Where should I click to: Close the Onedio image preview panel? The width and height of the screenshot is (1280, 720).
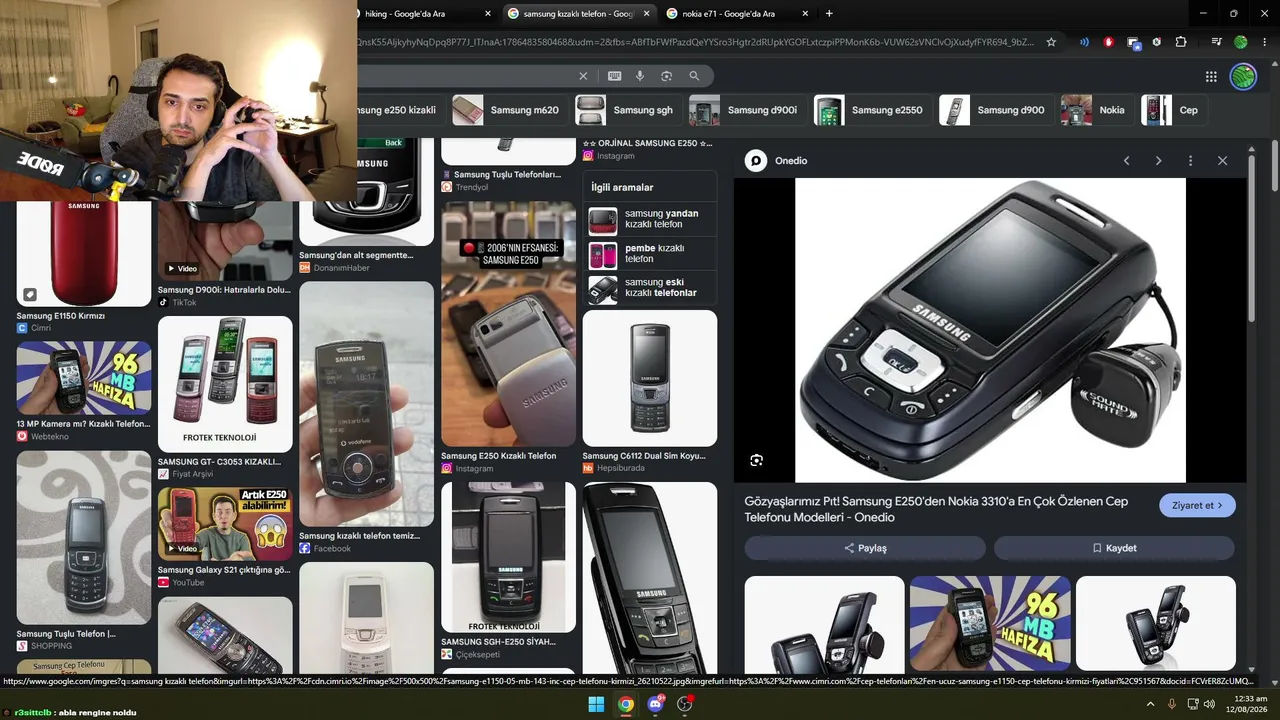1222,161
